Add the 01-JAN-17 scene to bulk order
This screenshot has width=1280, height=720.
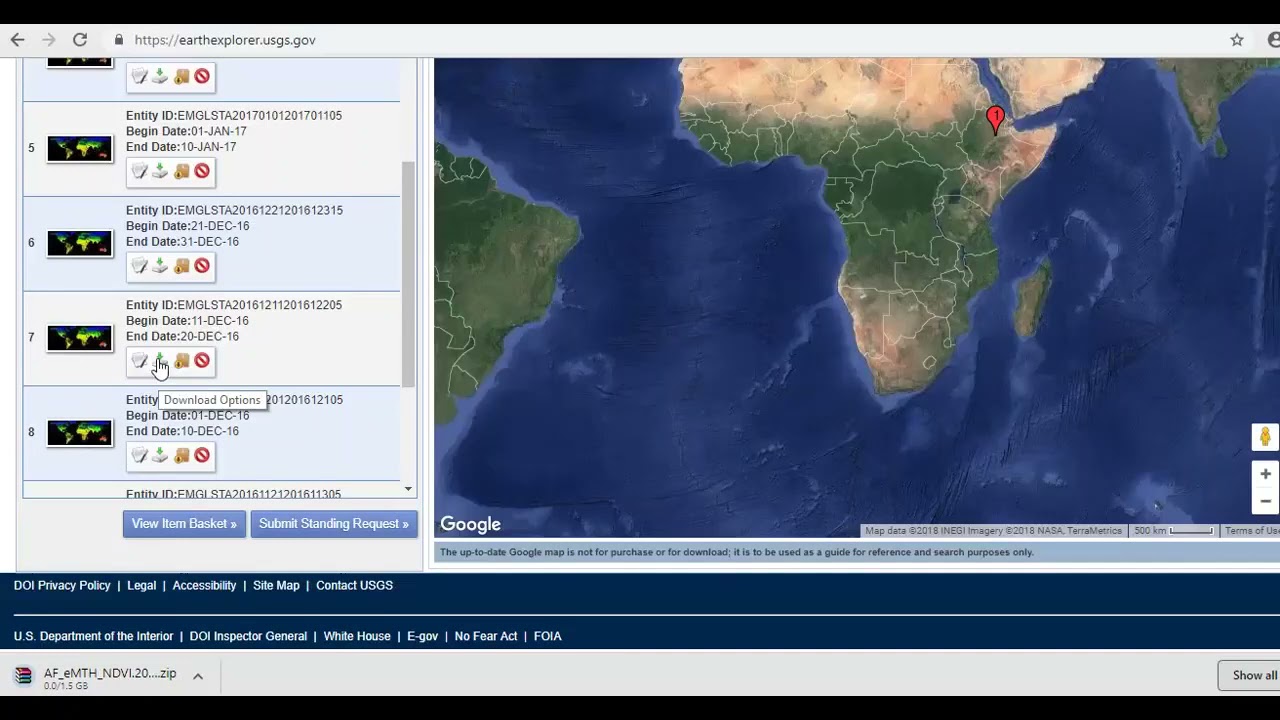181,171
